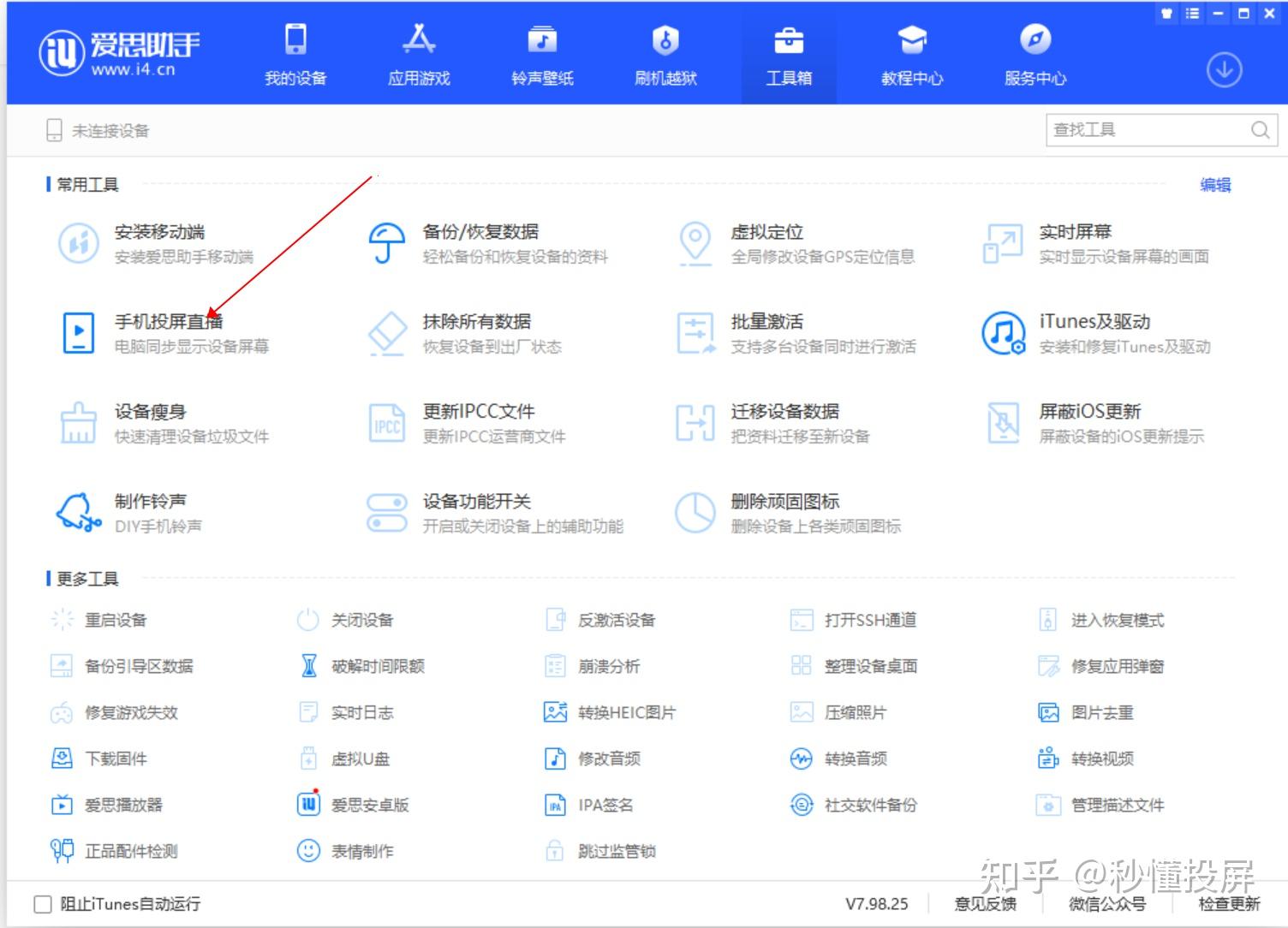The height and width of the screenshot is (928, 1288).
Task: Click 抹除所有数据 eraser icon
Action: coord(386,333)
